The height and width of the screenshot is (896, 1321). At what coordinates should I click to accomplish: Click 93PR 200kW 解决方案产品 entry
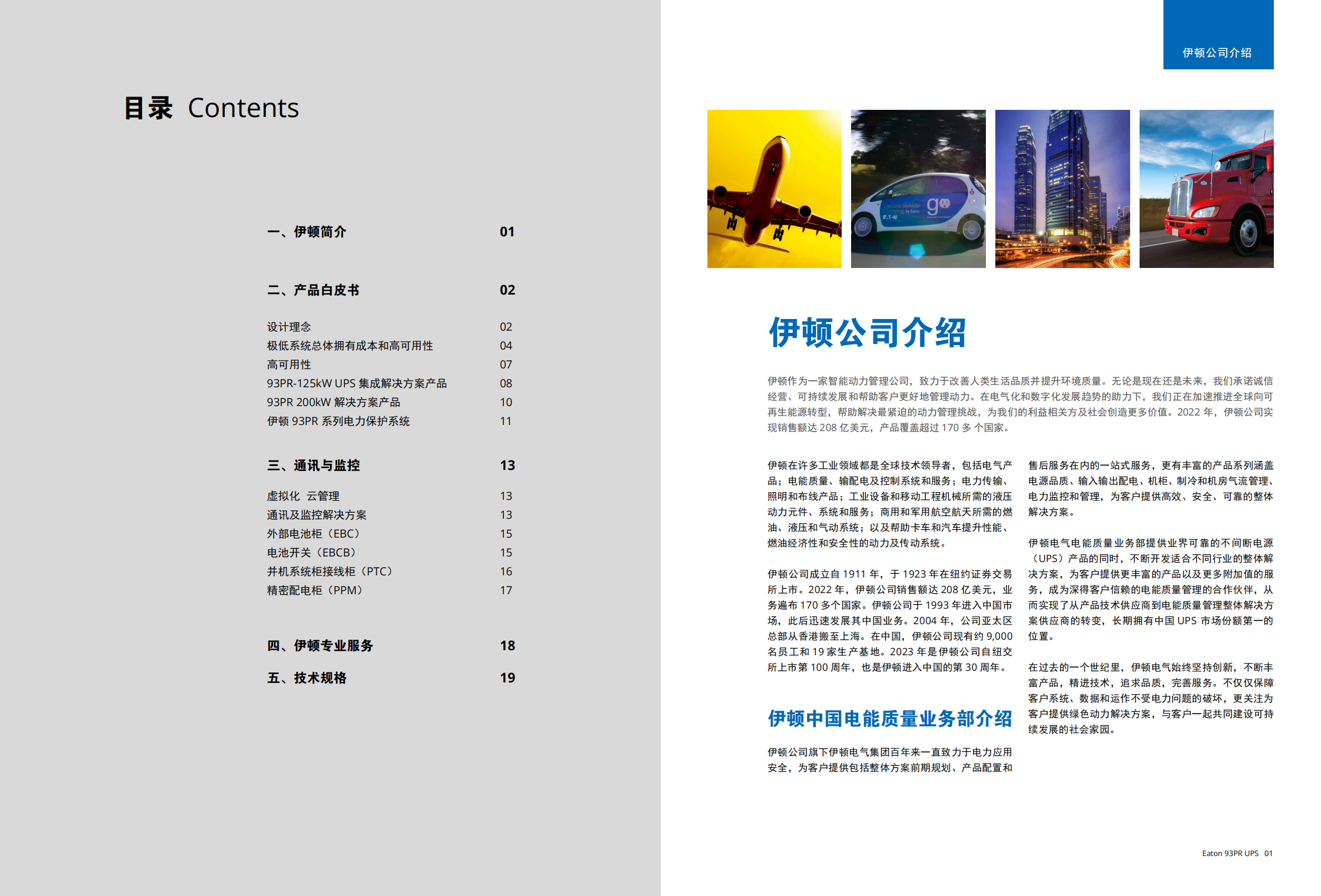coord(333,402)
